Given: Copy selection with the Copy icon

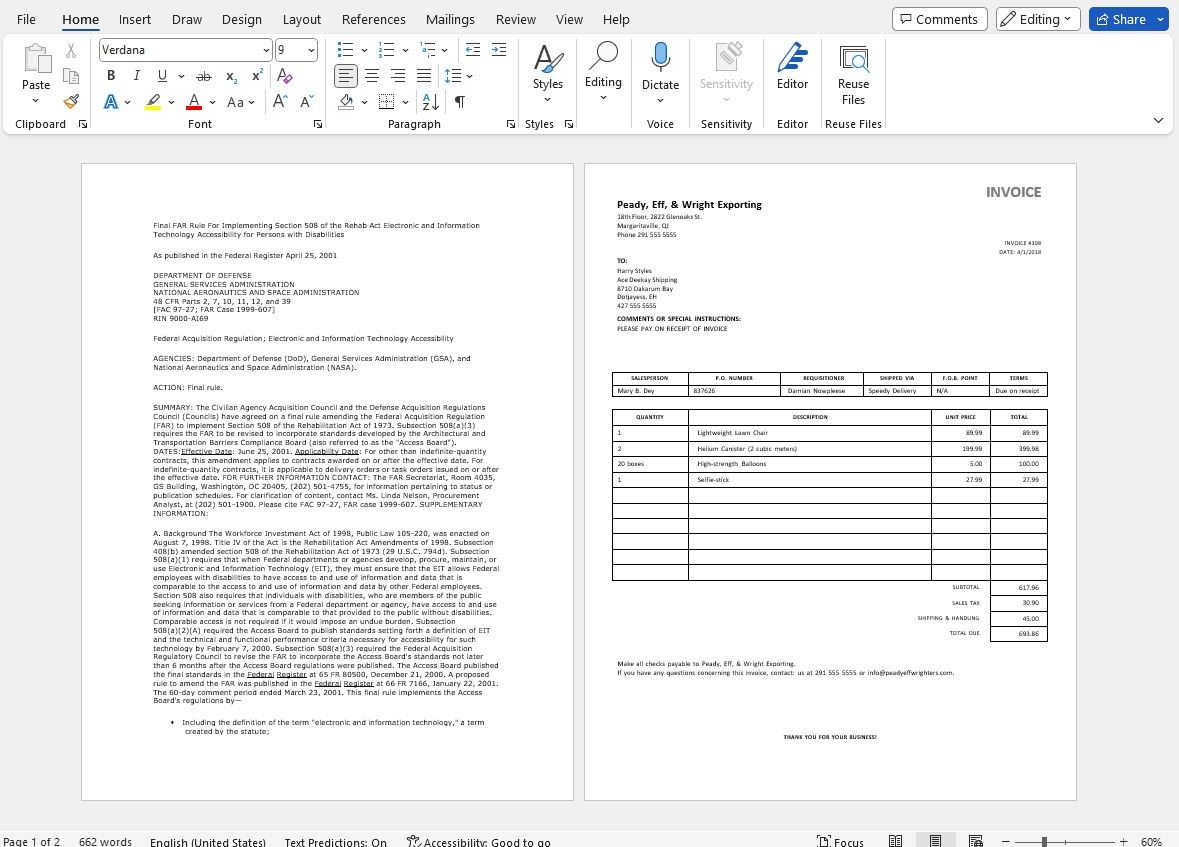Looking at the screenshot, I should coord(71,76).
